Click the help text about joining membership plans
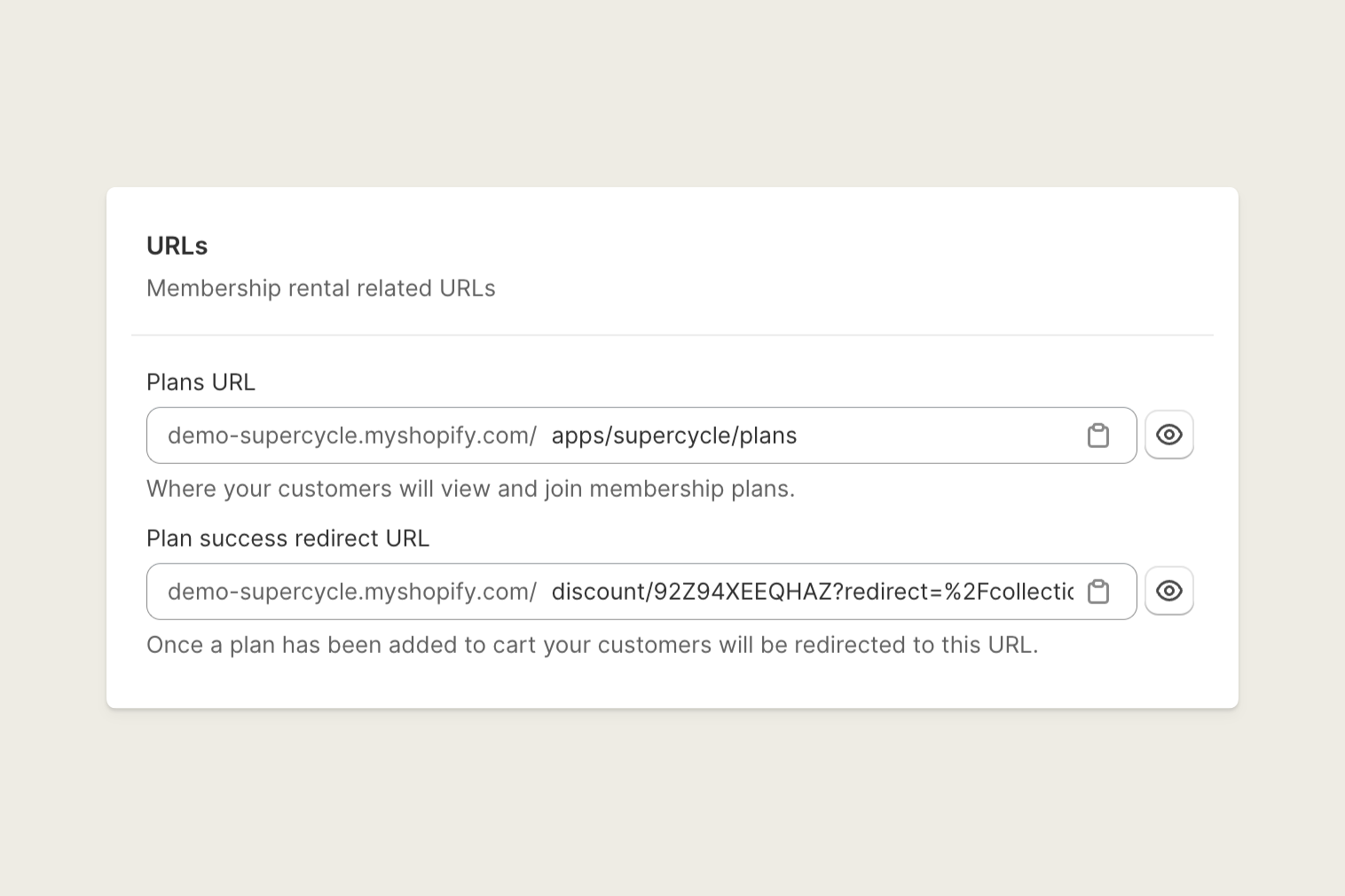This screenshot has height=896, width=1345. [470, 489]
